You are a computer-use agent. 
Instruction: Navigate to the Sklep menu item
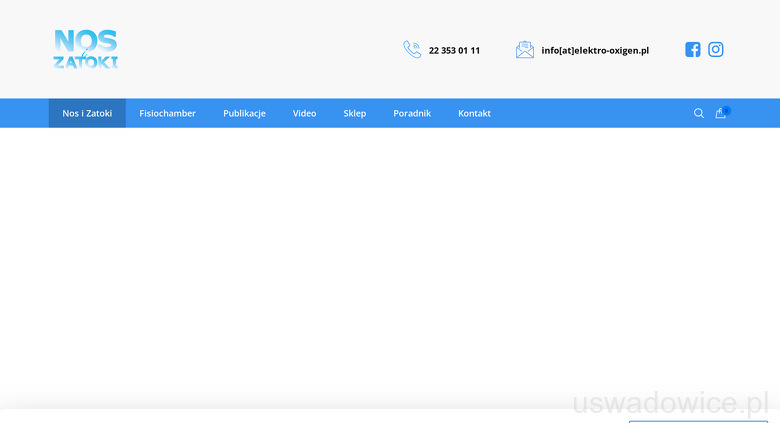[355, 113]
